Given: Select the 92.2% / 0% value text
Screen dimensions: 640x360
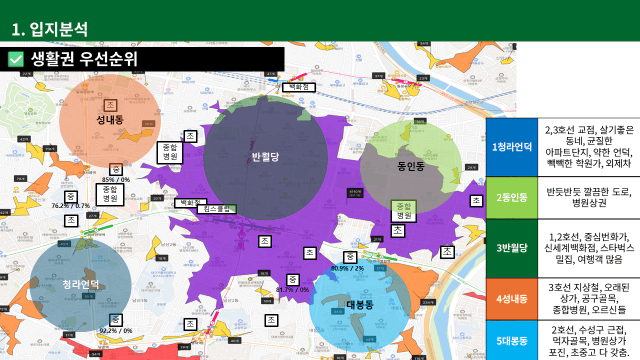Looking at the screenshot, I should [116, 331].
